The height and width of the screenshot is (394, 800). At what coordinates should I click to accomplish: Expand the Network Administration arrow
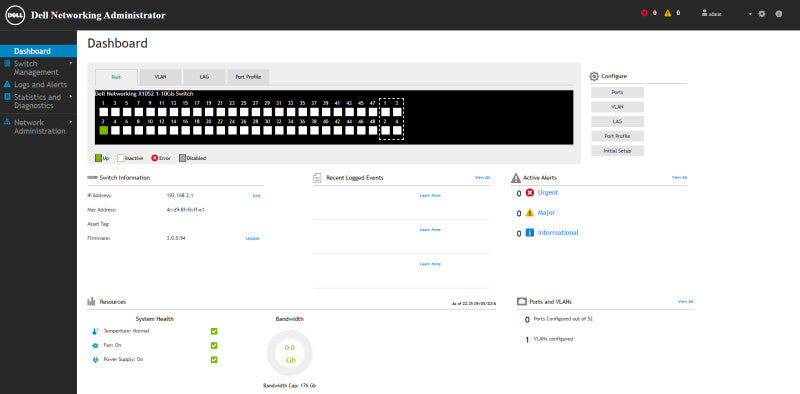(71, 122)
